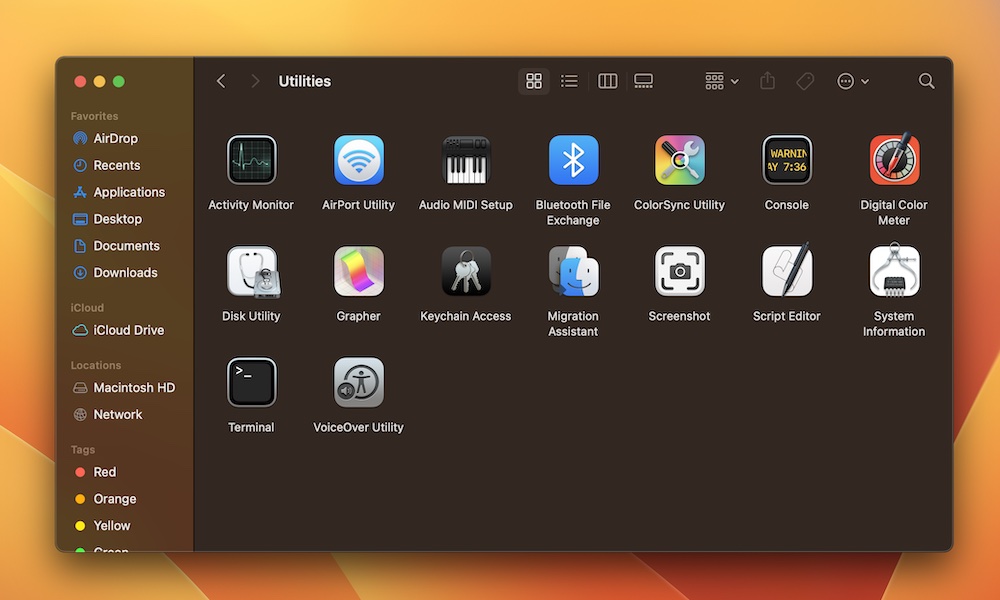Select the VoiceOver Utility icon
1000x600 pixels.
click(358, 382)
